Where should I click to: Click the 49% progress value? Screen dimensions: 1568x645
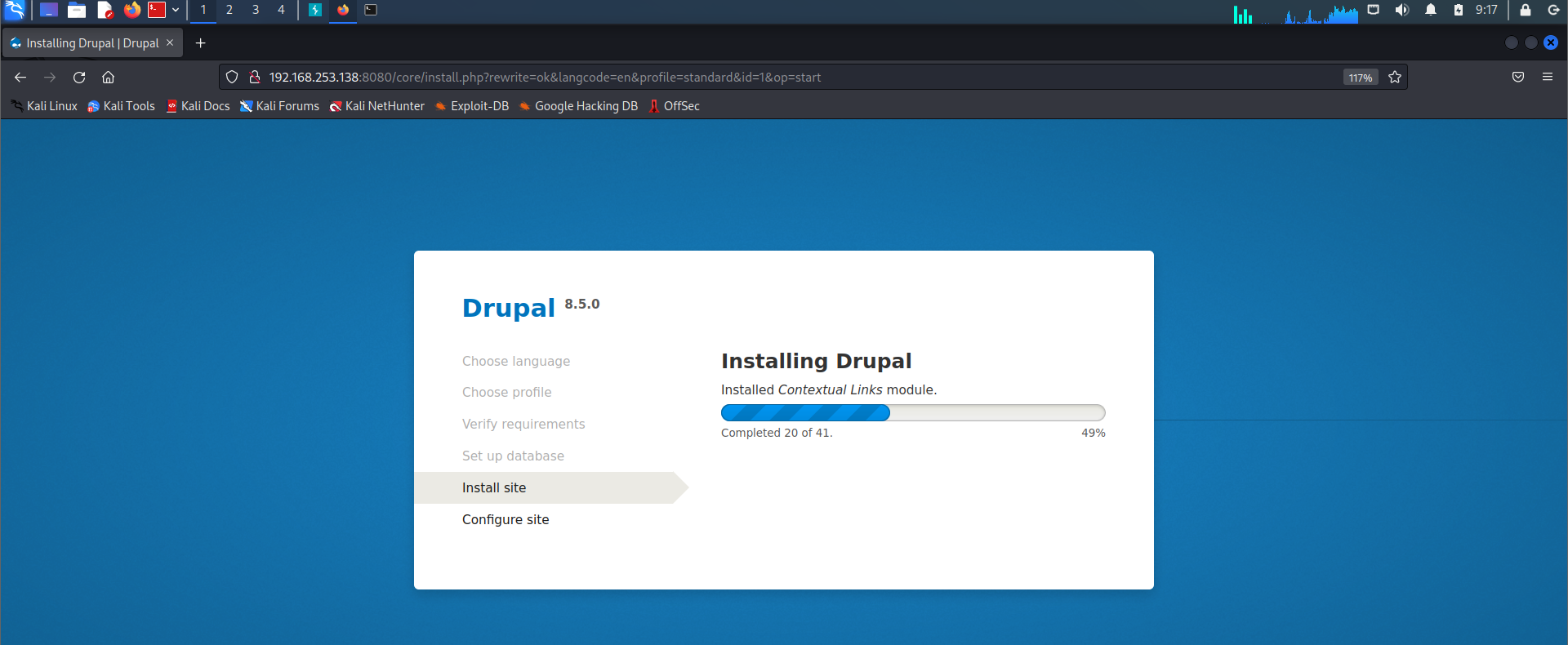pyautogui.click(x=1094, y=433)
